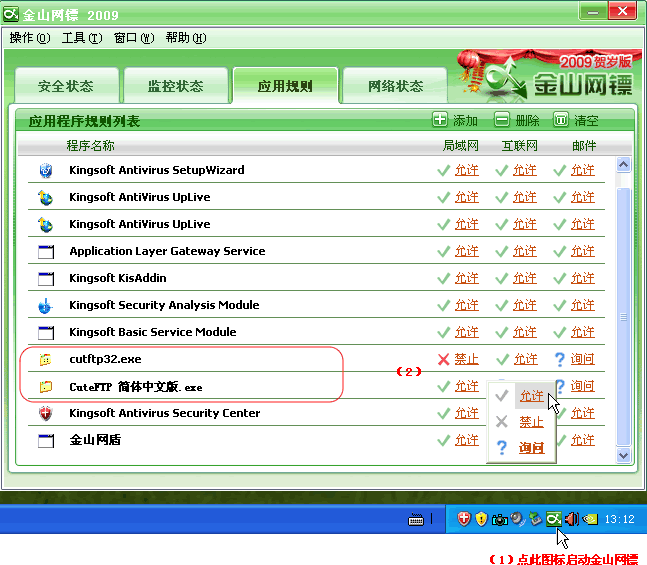Change 邮件 询问 rule for CuteFTP 简体中文版.exe

pyautogui.click(x=583, y=386)
